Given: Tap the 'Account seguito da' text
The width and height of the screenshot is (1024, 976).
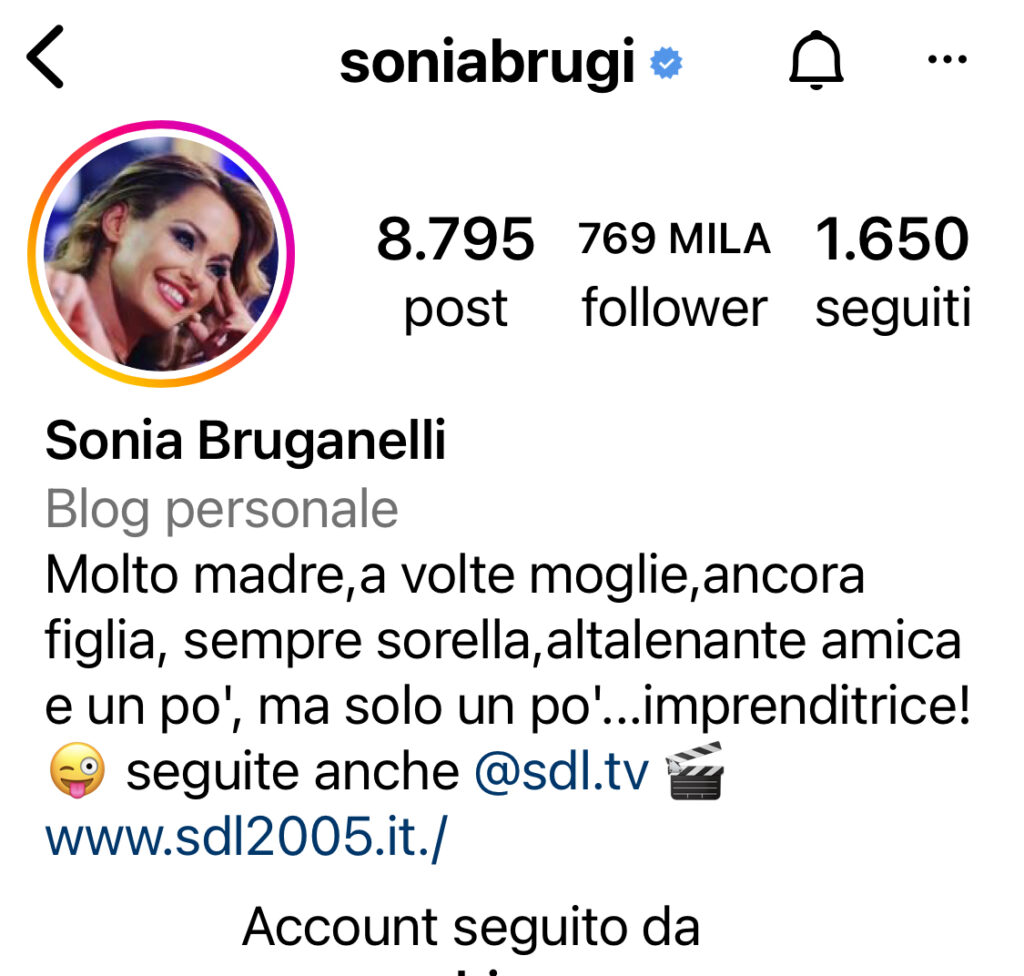Looking at the screenshot, I should point(471,926).
